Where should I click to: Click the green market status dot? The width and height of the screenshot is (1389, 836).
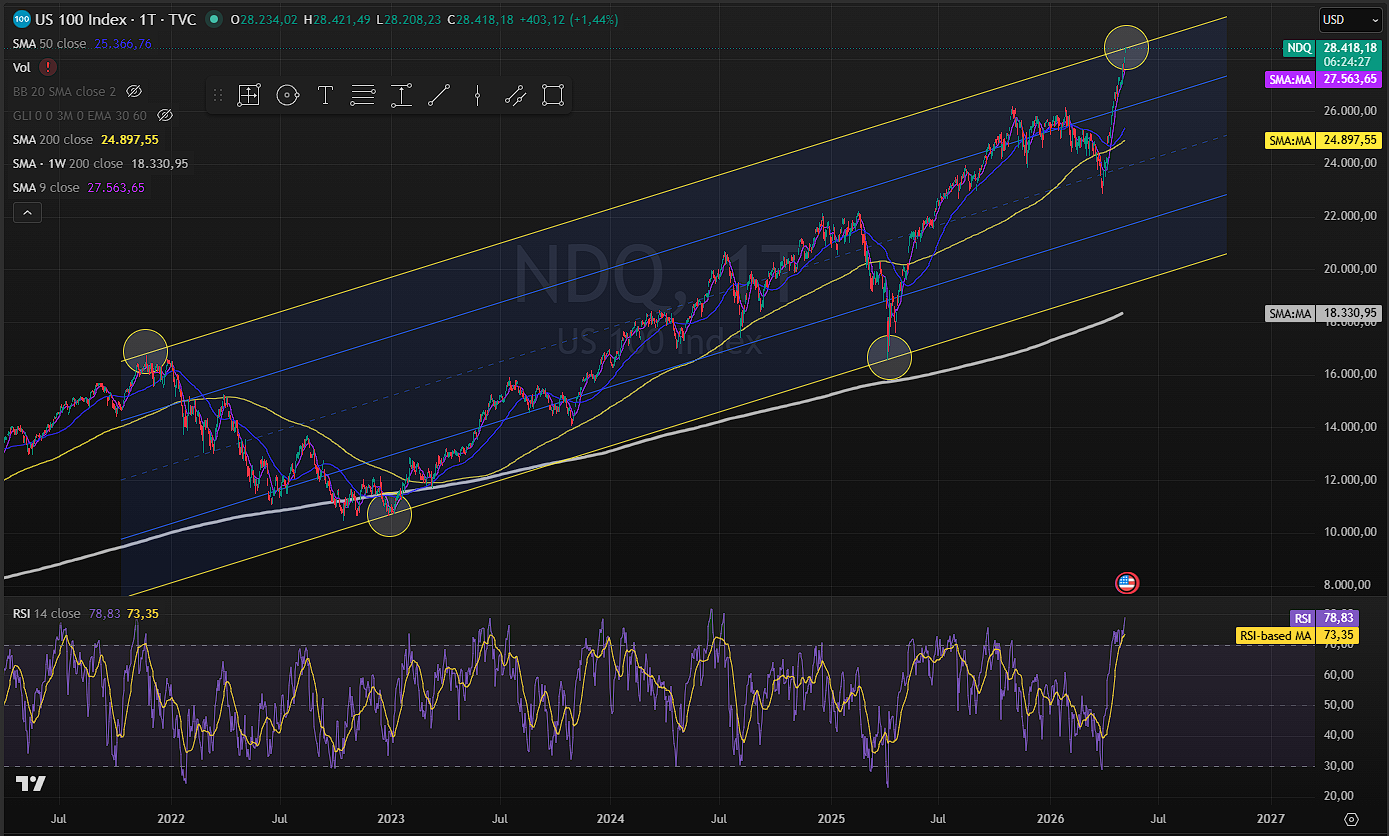click(214, 19)
